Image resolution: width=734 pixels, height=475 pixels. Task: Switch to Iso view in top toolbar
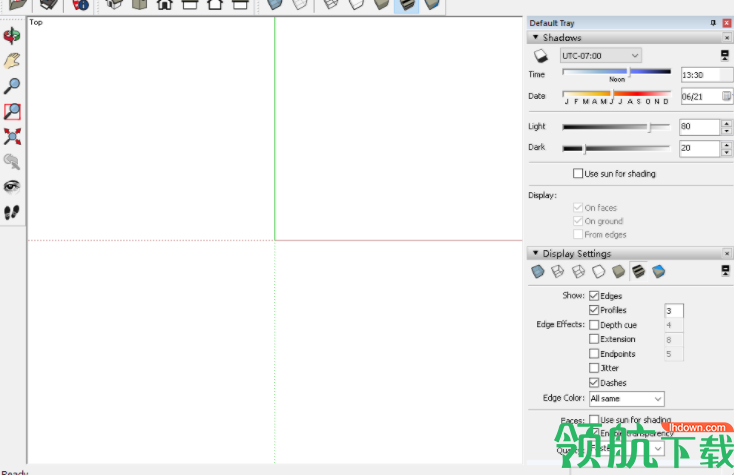click(114, 5)
